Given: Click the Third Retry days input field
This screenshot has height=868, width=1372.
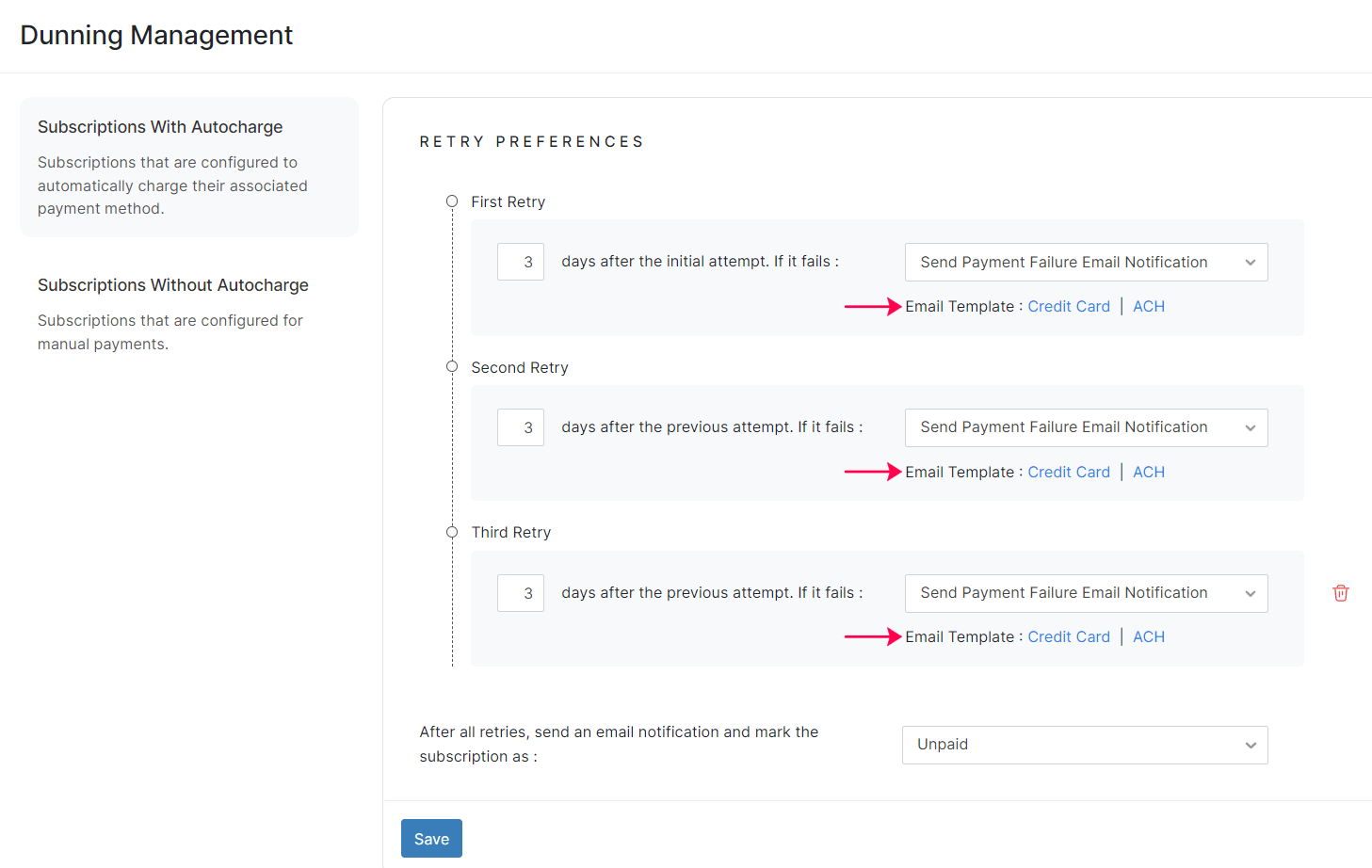Looking at the screenshot, I should pos(520,593).
